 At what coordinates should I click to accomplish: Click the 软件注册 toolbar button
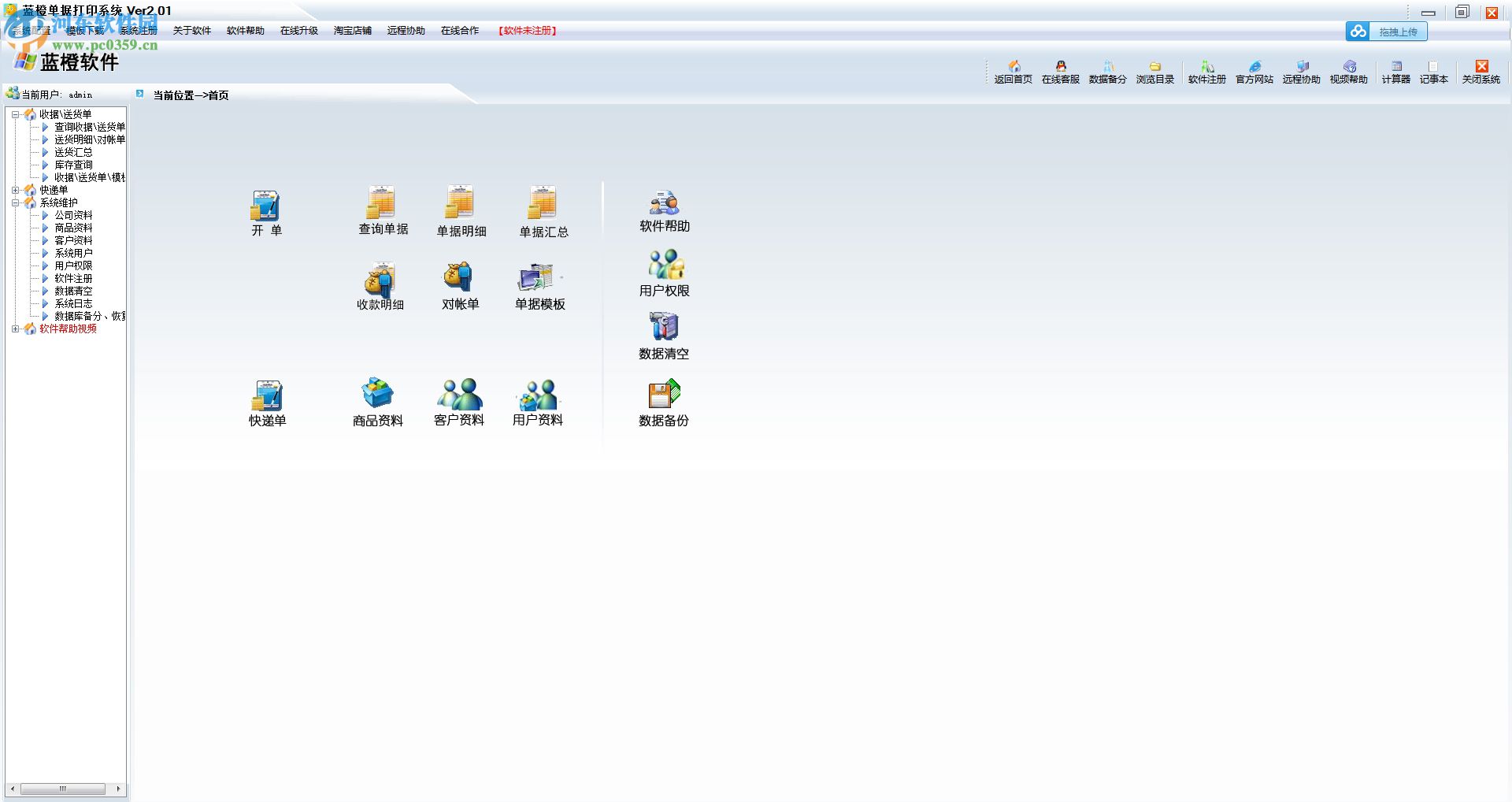tap(1207, 72)
